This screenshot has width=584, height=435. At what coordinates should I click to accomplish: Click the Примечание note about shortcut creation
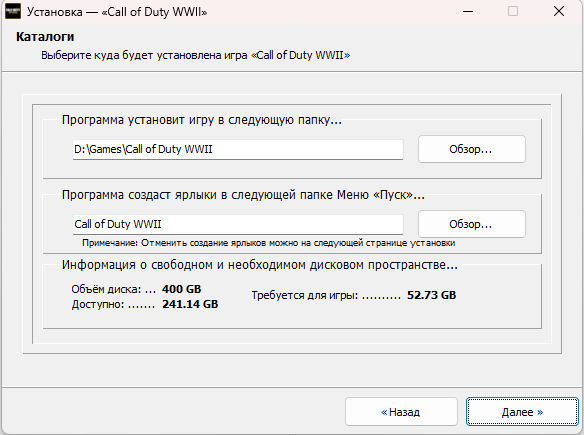(269, 243)
